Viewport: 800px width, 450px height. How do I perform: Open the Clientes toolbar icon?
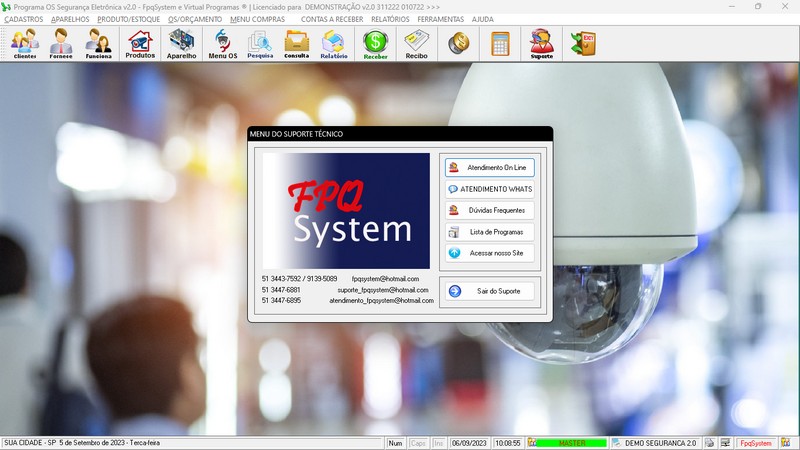[x=25, y=44]
